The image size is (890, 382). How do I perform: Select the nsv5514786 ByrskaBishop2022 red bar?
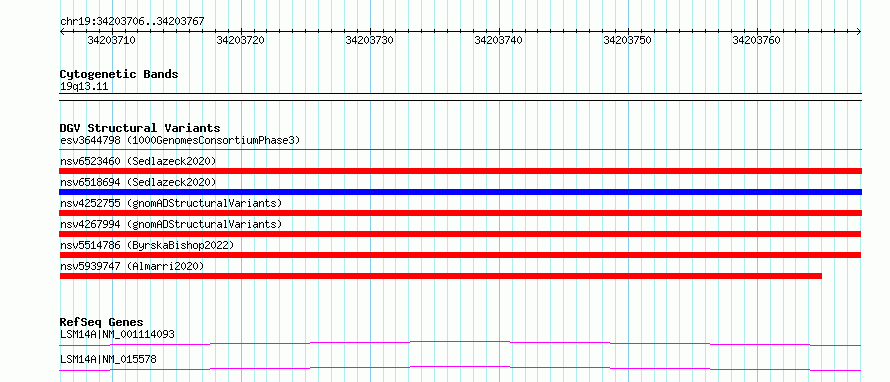point(460,255)
